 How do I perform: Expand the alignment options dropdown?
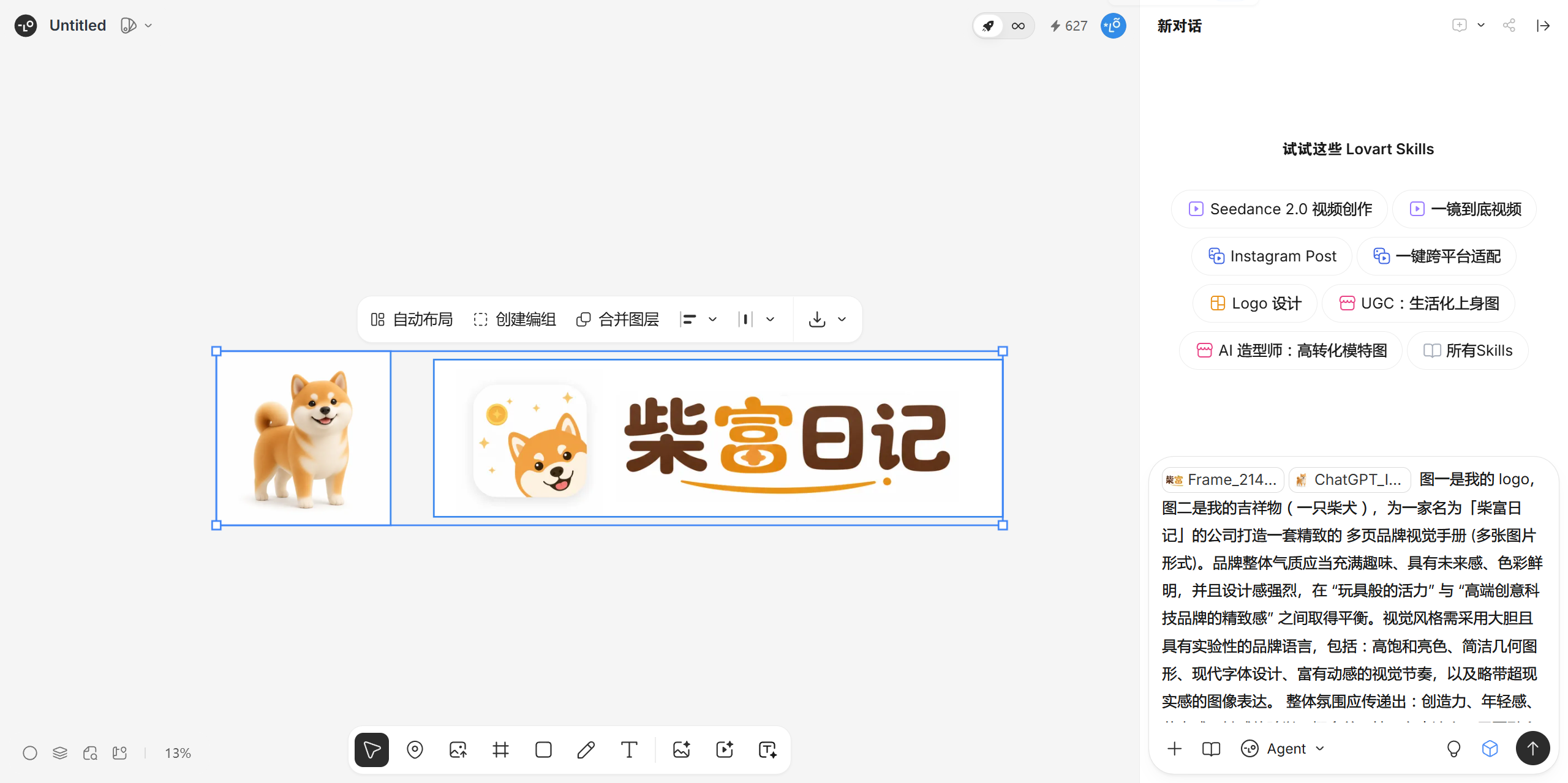tap(712, 319)
